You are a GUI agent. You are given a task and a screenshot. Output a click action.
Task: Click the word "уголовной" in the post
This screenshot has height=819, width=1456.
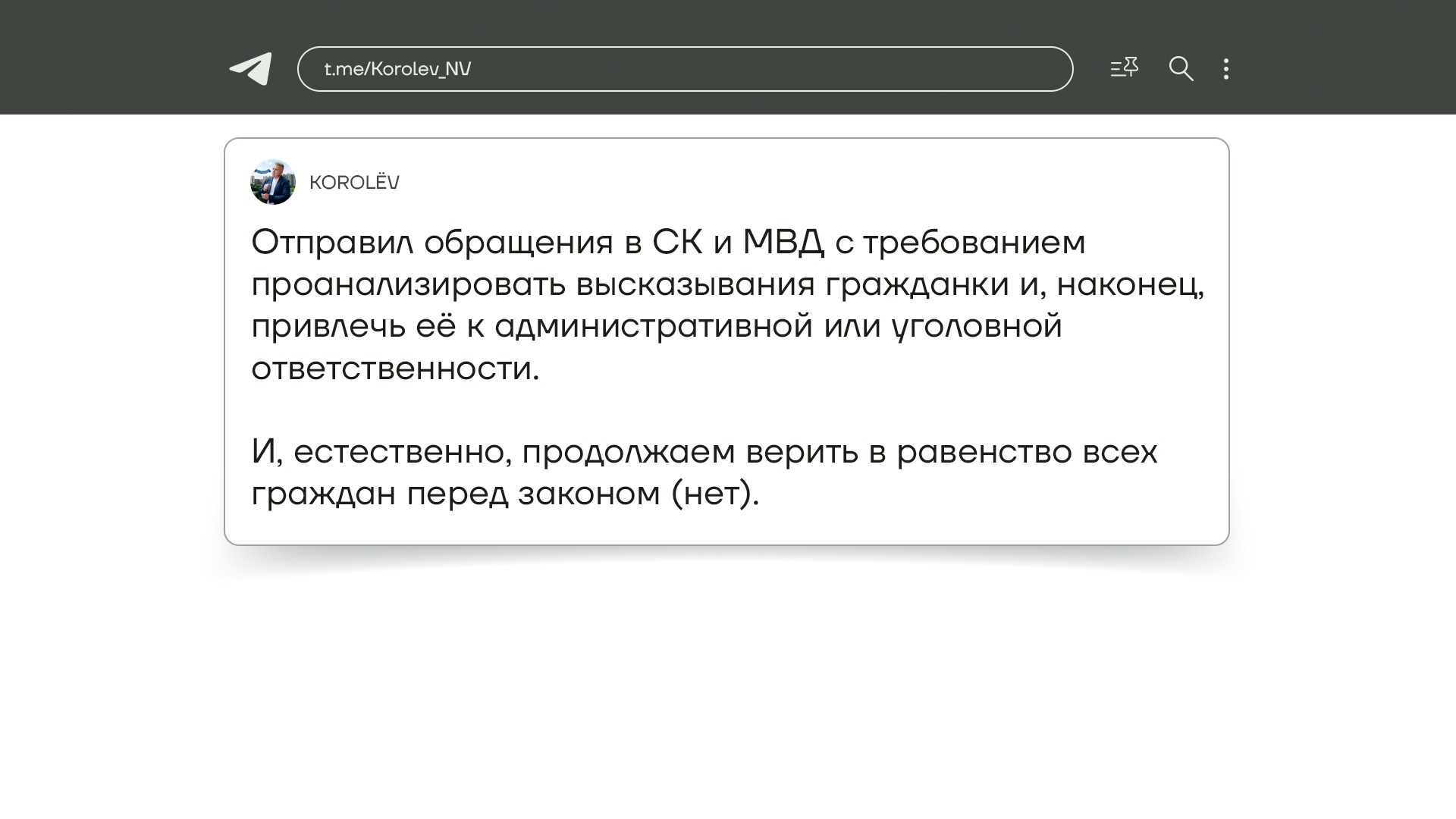pyautogui.click(x=977, y=327)
